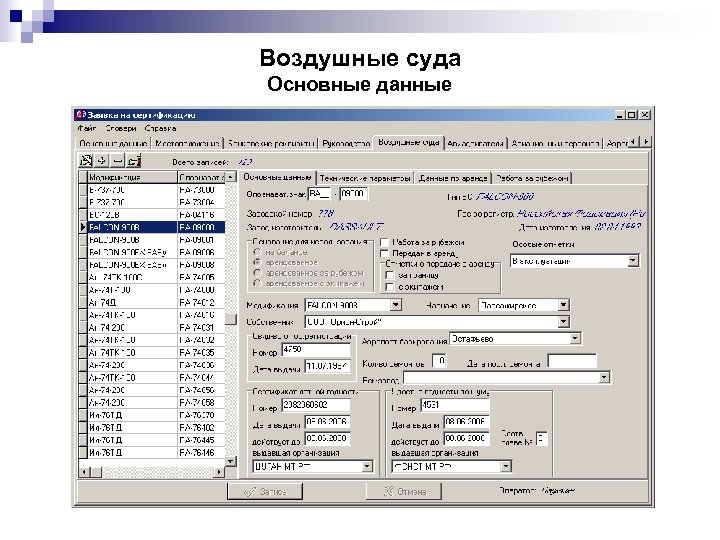Check the 'Передан в аренду' checkbox
Viewport: 720px width, 540px height.
(384, 253)
